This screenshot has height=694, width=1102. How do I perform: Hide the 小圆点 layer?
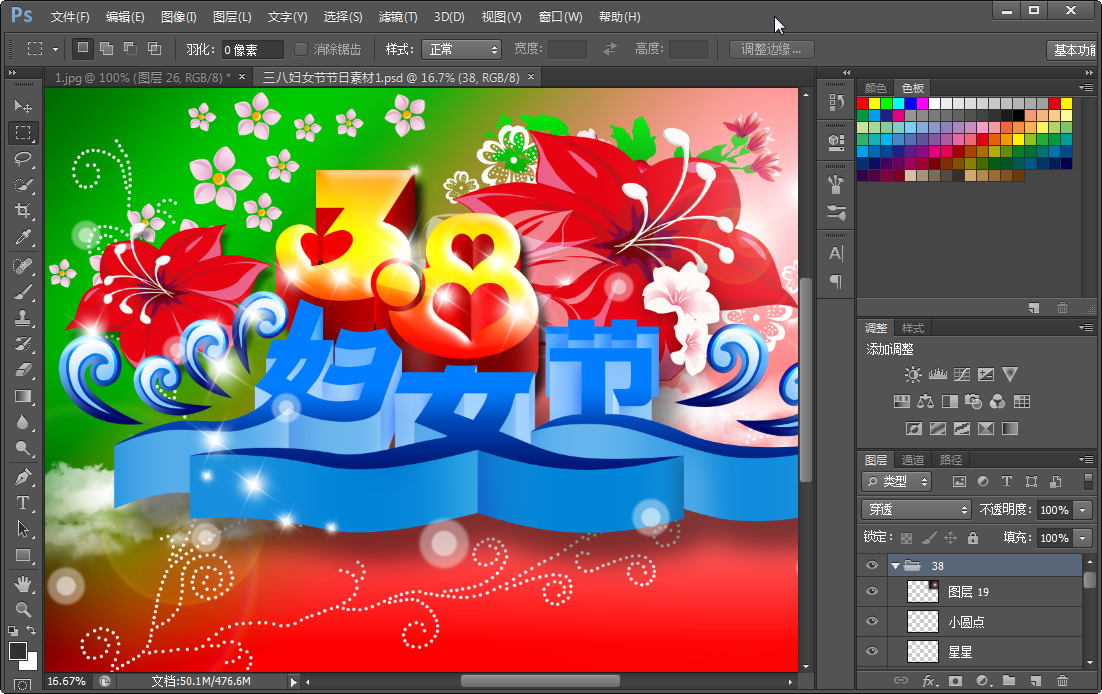872,622
